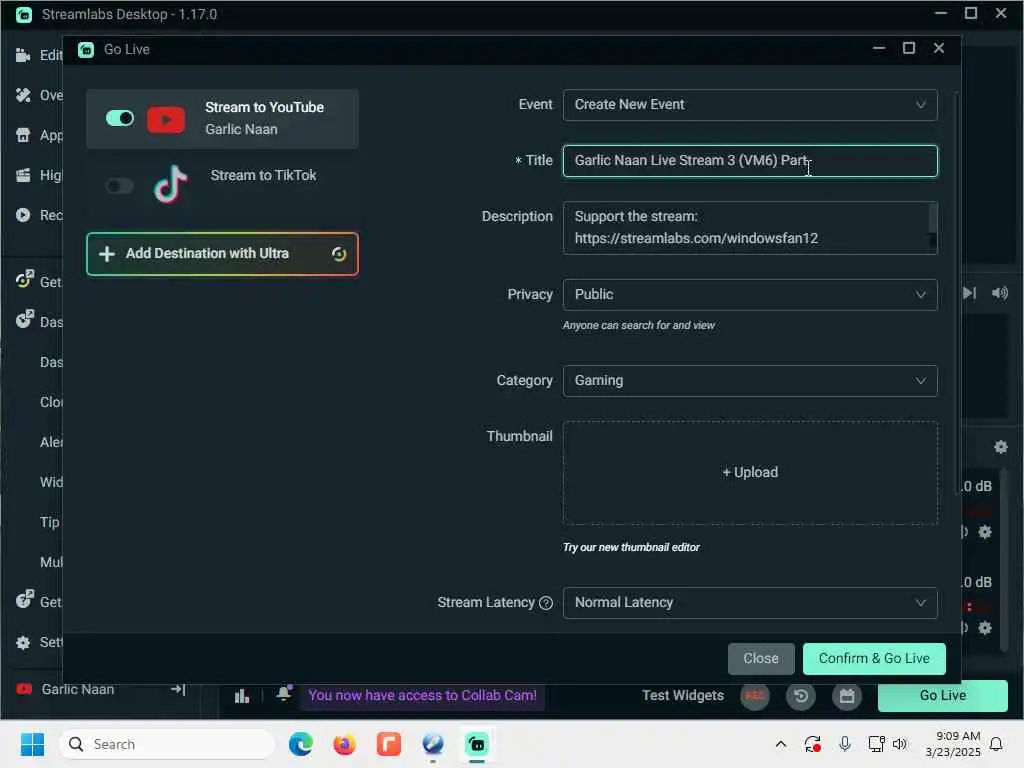
Task: Open Windows Start menu
Action: pos(32,744)
